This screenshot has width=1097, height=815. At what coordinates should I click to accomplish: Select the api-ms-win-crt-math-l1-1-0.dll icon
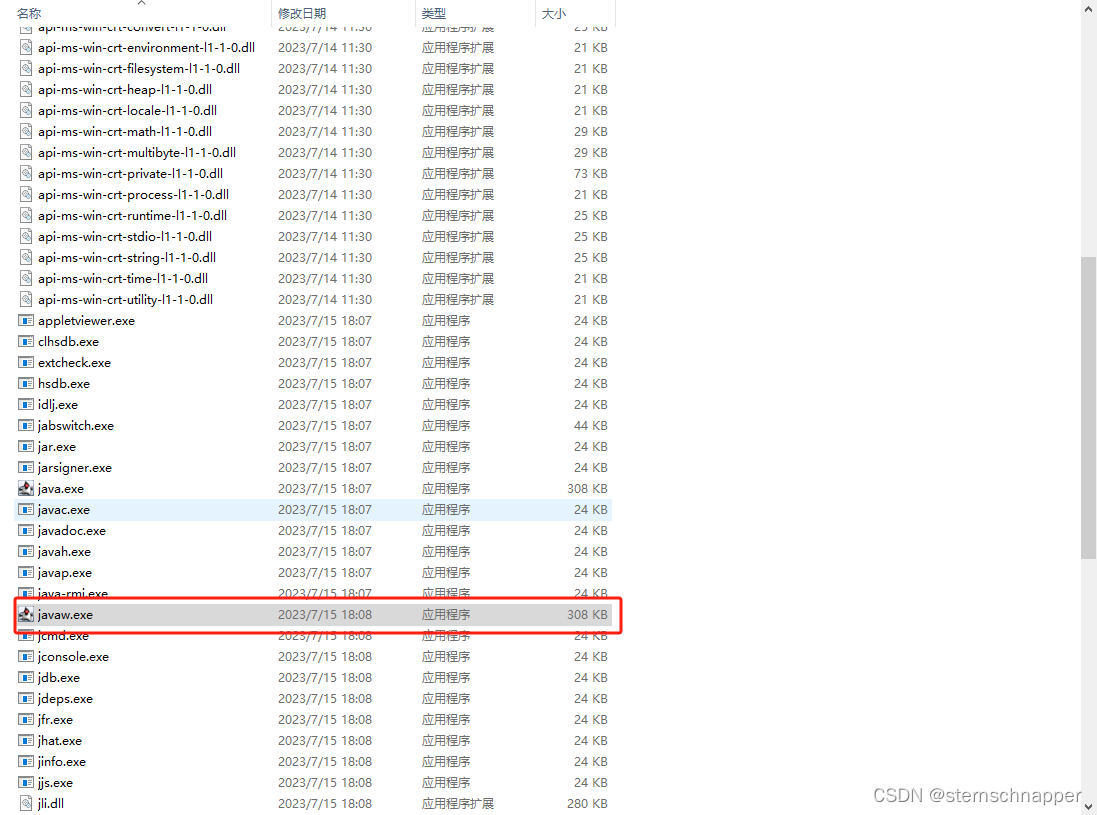tap(24, 131)
